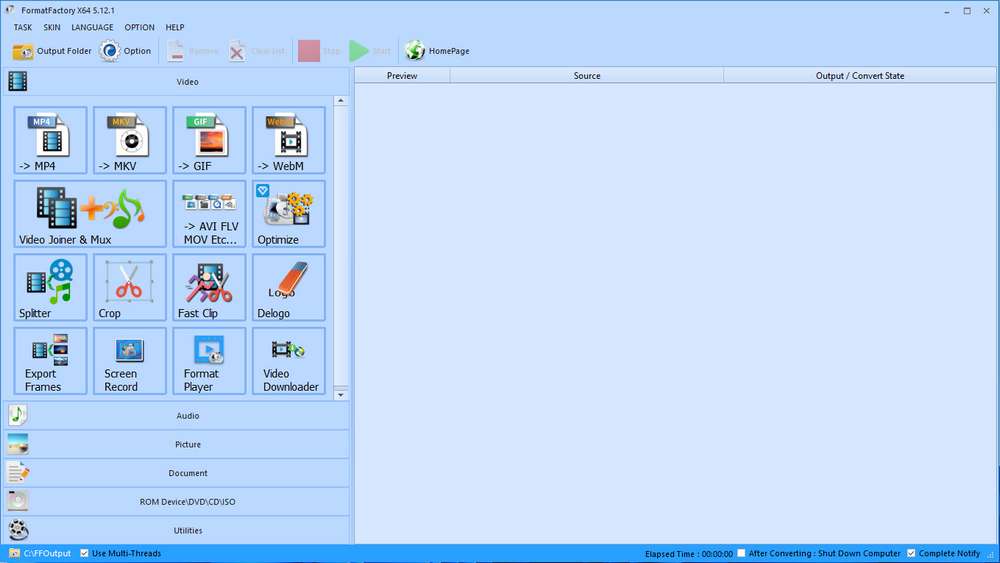The width and height of the screenshot is (1000, 563).
Task: Open the Export Frames tool
Action: (50, 361)
